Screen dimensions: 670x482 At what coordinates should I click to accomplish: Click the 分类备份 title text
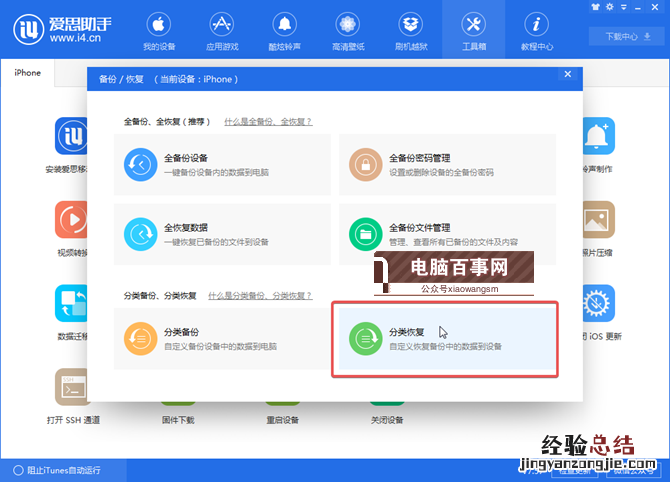click(182, 332)
